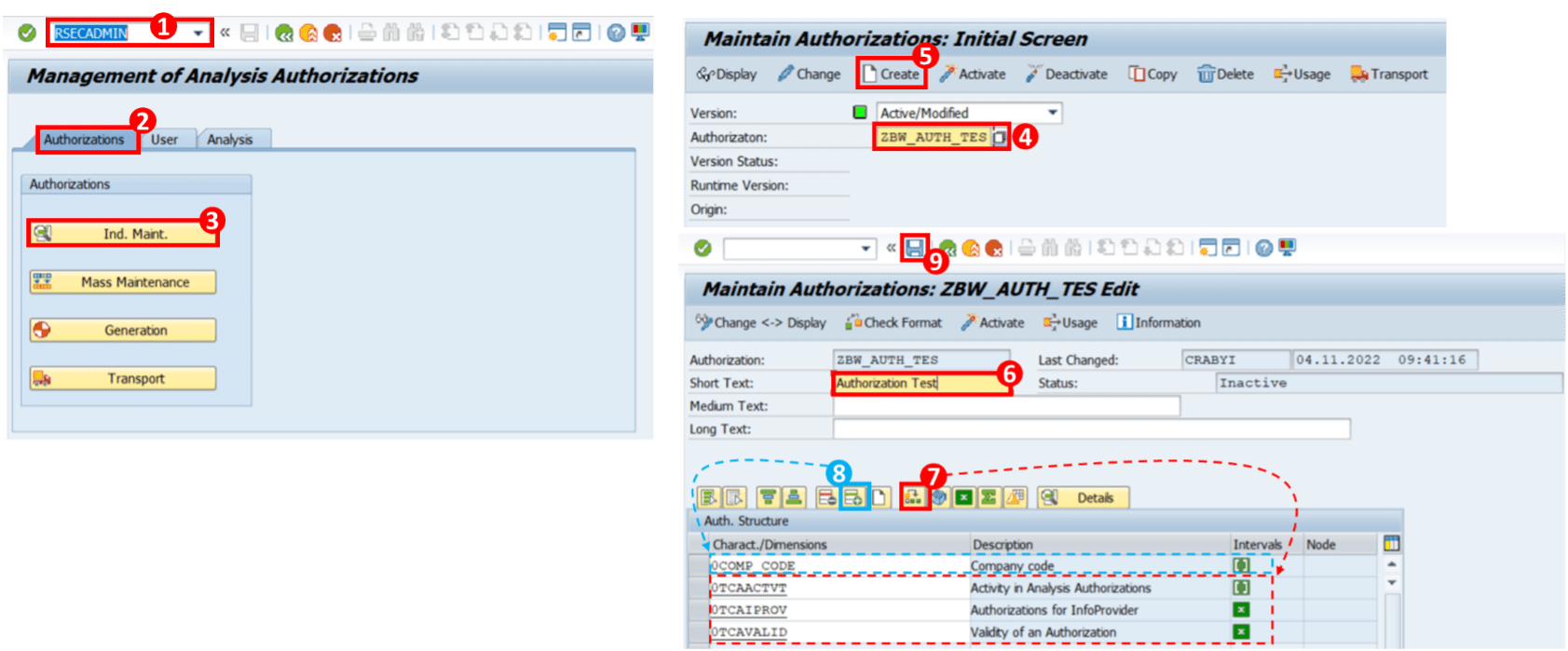Click Transport in the Initial Screen toolbar
Image resolution: width=1568 pixels, height=651 pixels.
(1389, 75)
